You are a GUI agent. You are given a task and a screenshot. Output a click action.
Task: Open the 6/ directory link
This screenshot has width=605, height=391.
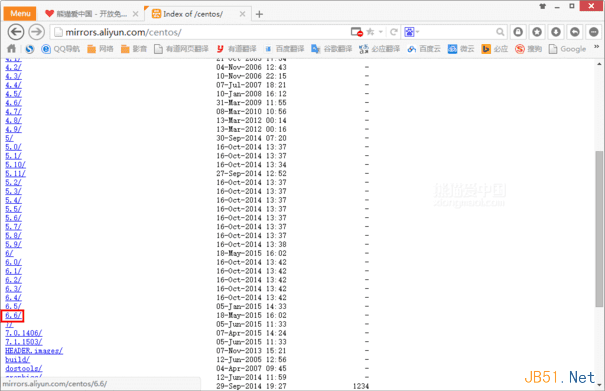[x=9, y=253]
